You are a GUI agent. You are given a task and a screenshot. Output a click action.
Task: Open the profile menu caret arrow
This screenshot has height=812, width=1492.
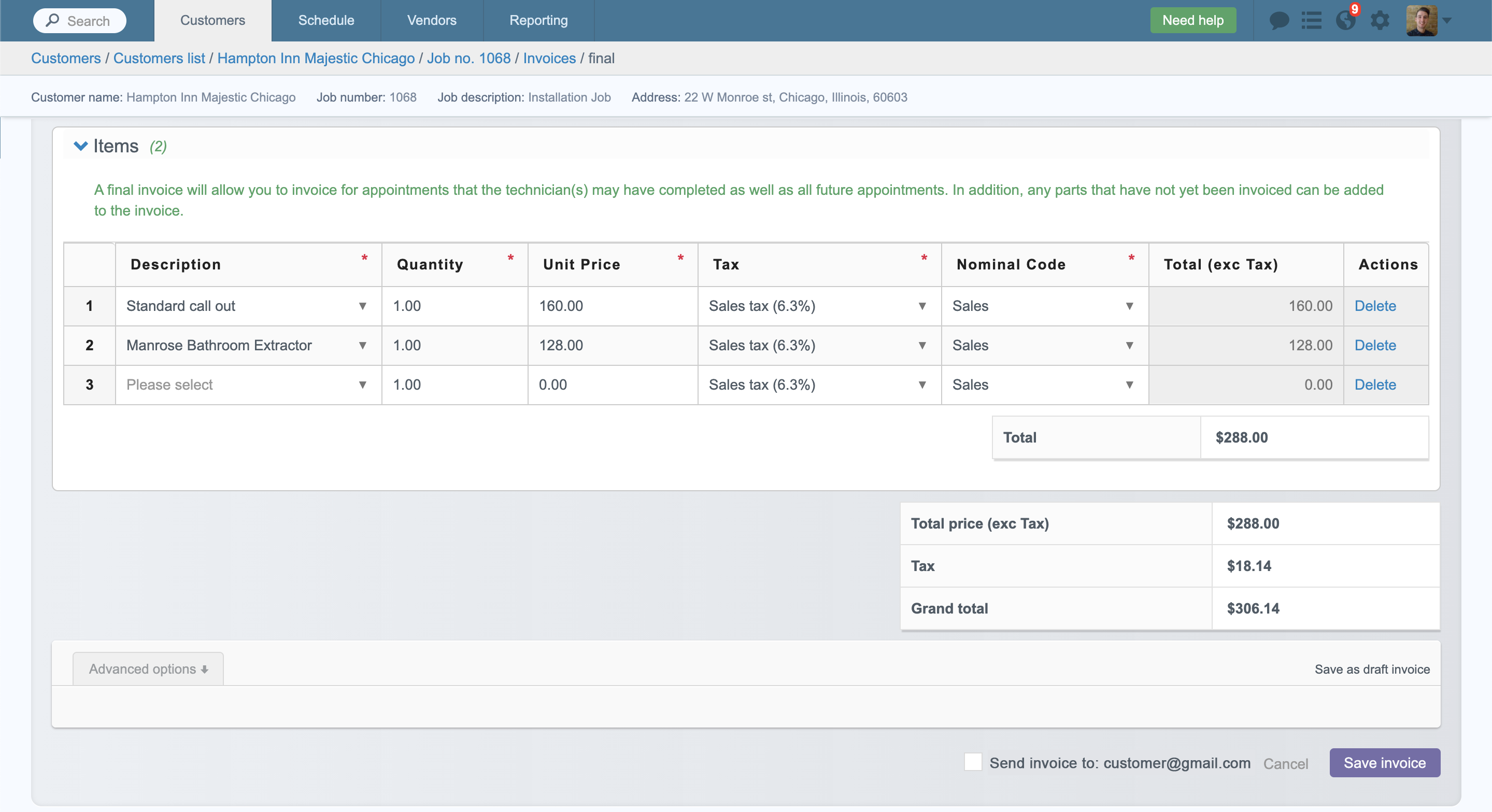1447,21
